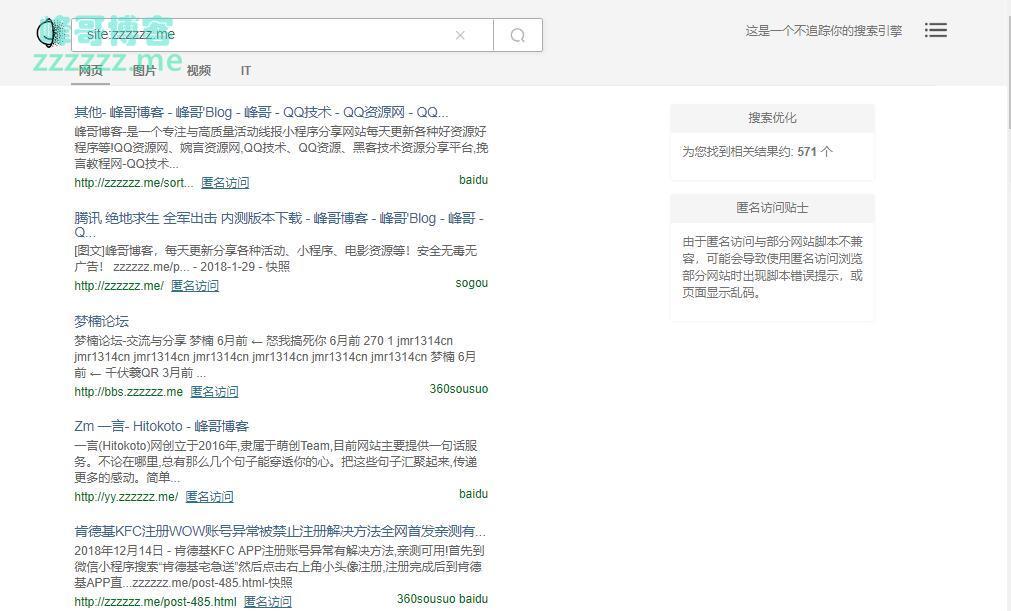Open the Zm 一言- Hitokoto result title
This screenshot has height=611, width=1011.
pos(161,426)
